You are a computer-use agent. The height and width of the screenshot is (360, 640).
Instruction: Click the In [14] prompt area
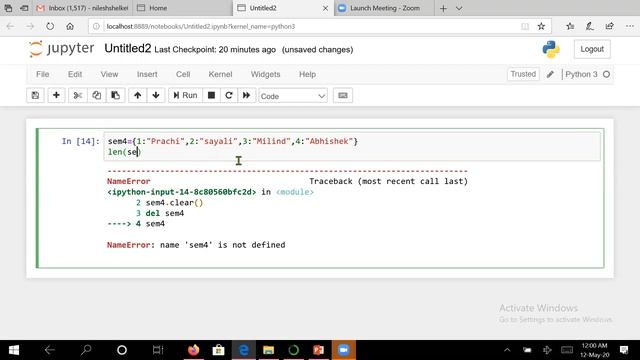pyautogui.click(x=80, y=141)
